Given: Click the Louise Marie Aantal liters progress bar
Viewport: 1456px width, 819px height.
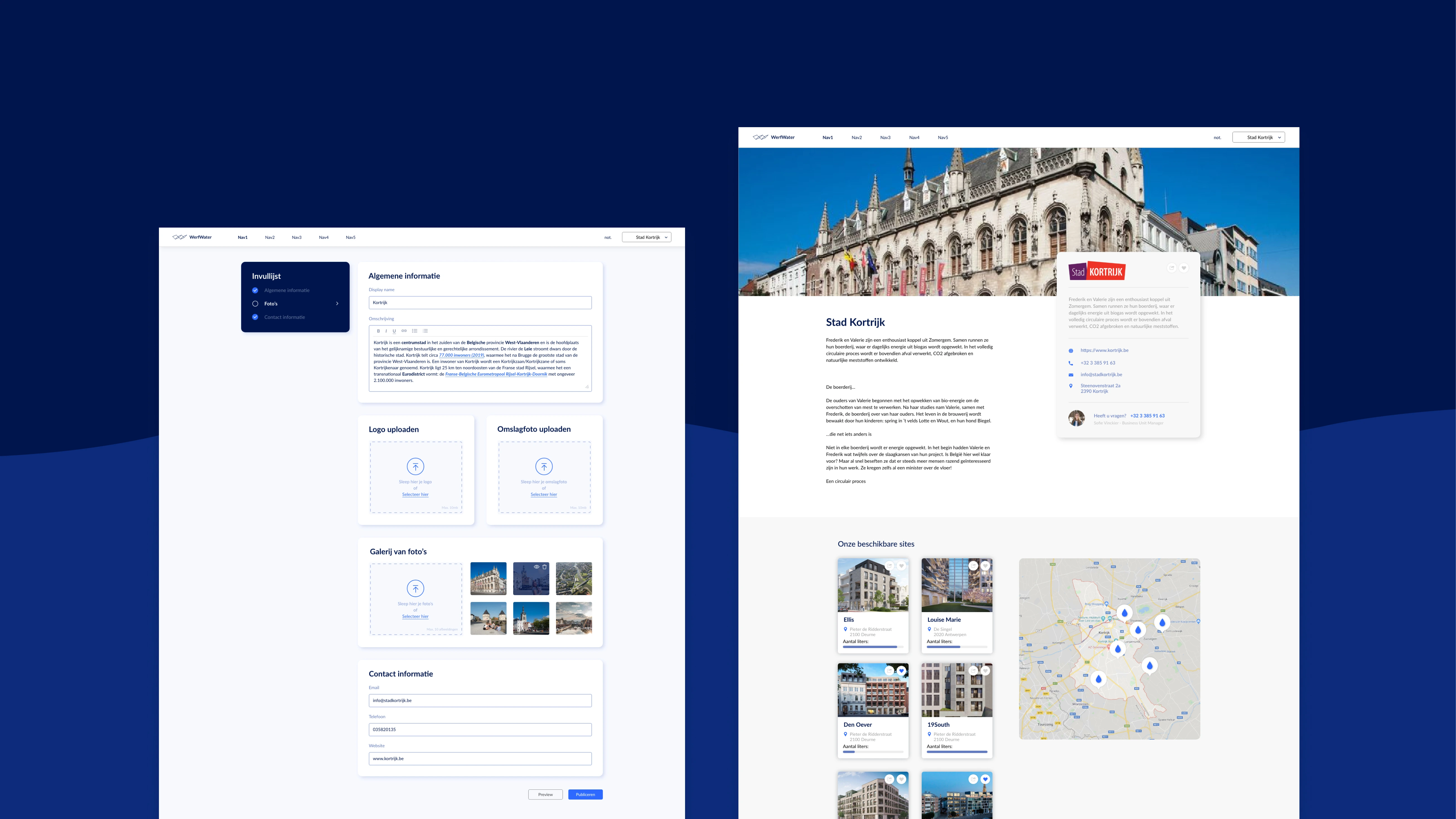Looking at the screenshot, I should pyautogui.click(x=957, y=647).
